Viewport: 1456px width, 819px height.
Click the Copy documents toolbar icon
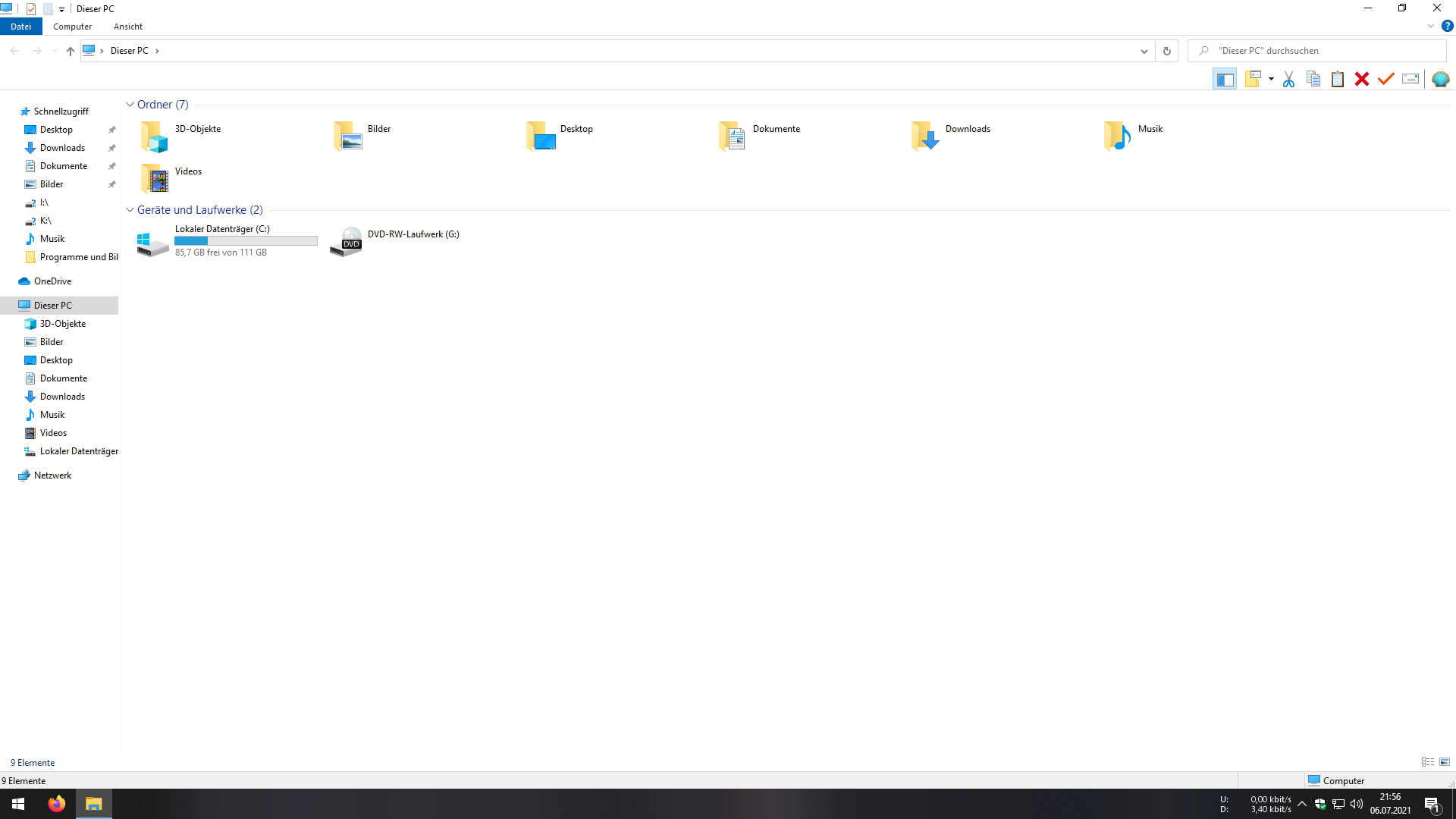pyautogui.click(x=1313, y=79)
